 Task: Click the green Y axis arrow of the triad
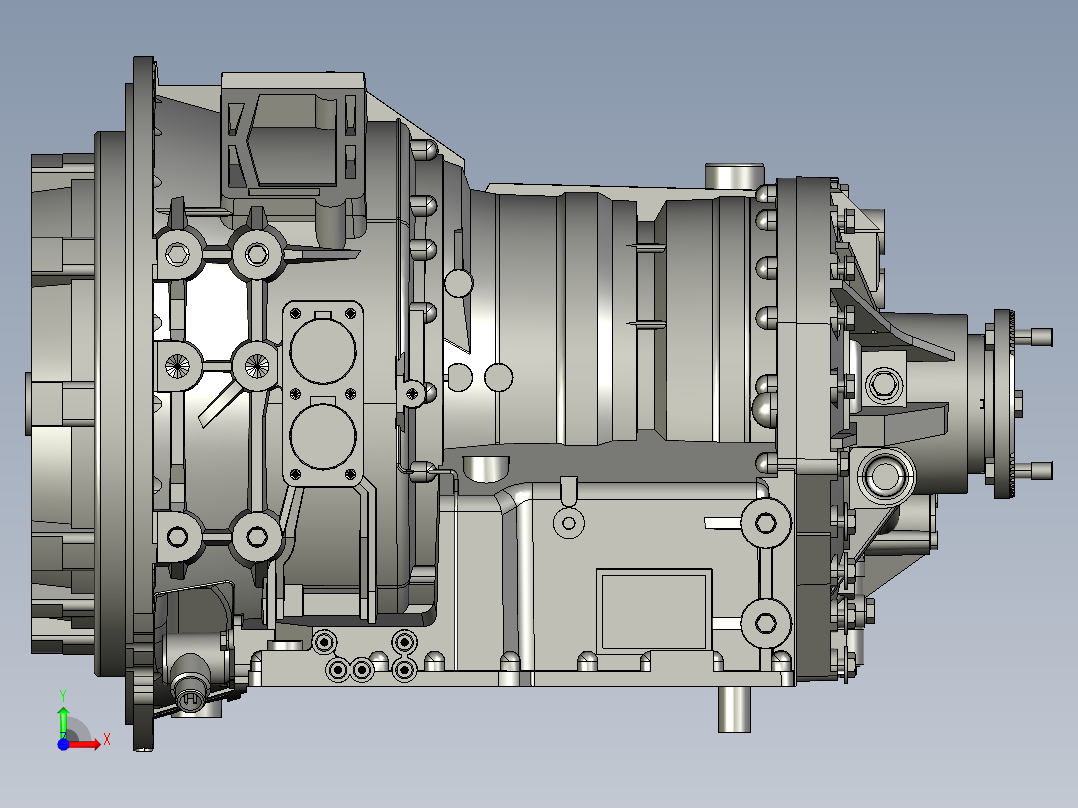[63, 721]
